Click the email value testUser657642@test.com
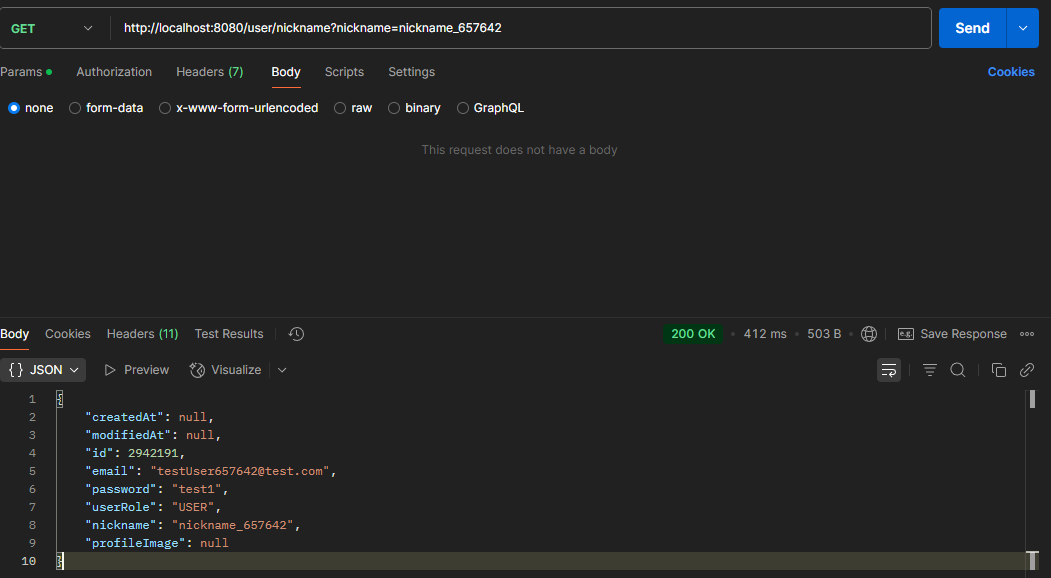The image size is (1051, 578). pyautogui.click(x=240, y=471)
